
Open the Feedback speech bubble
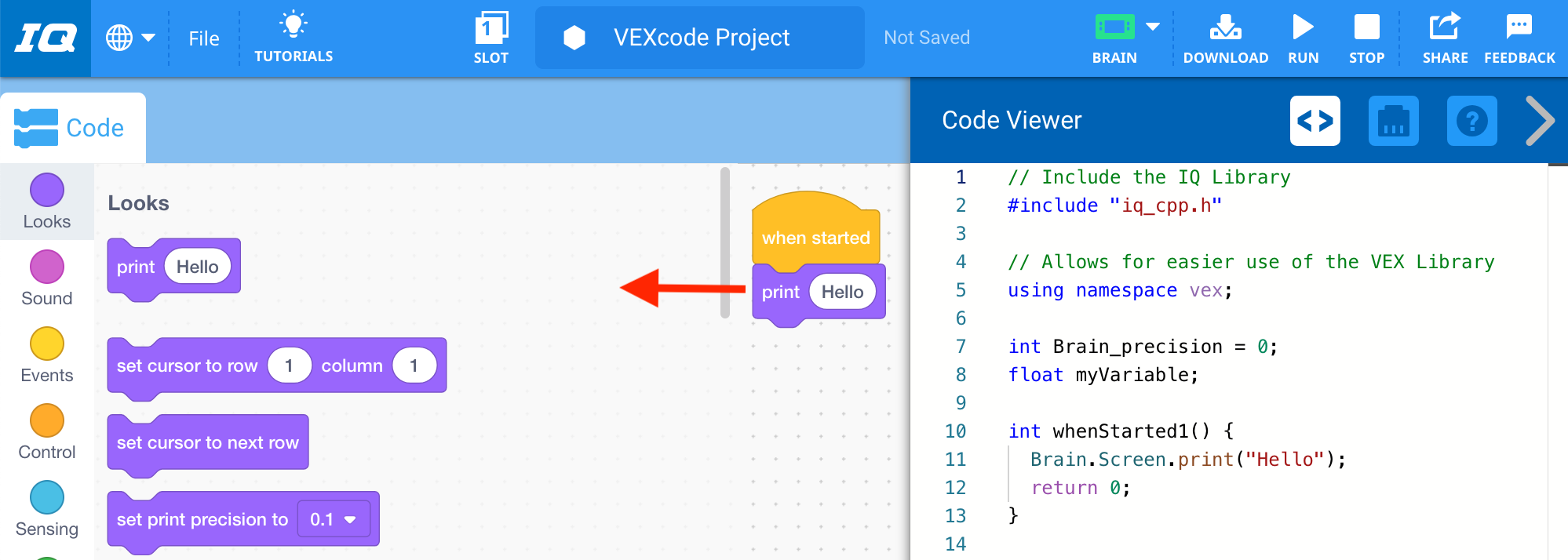(1519, 28)
